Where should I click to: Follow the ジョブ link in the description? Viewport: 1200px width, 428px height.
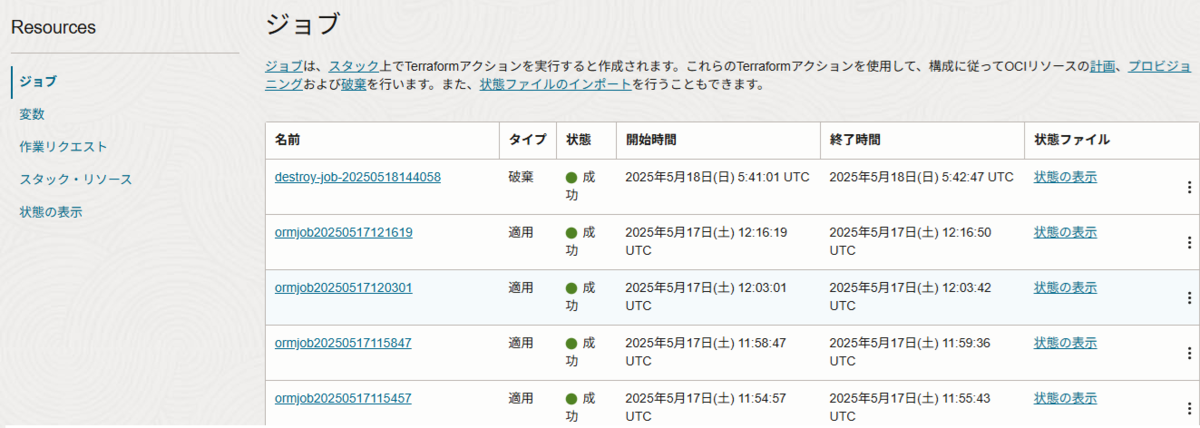284,66
